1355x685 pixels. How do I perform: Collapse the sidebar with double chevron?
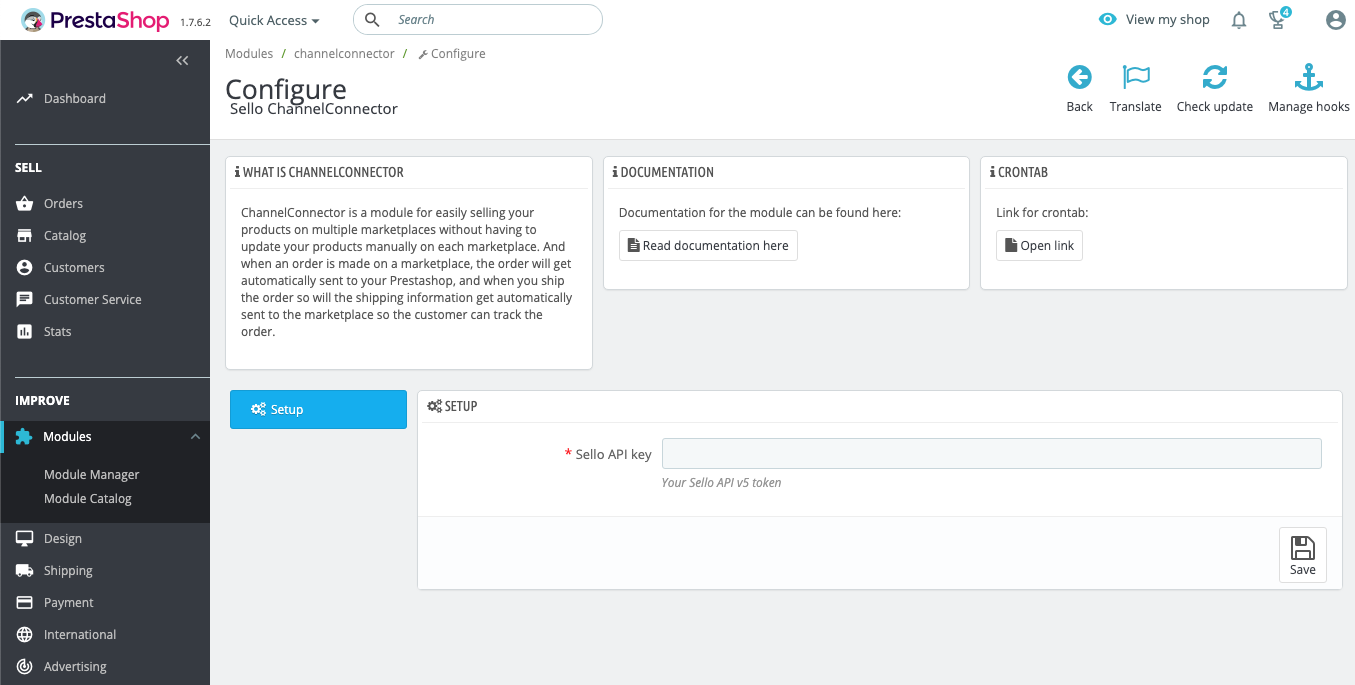click(x=182, y=61)
